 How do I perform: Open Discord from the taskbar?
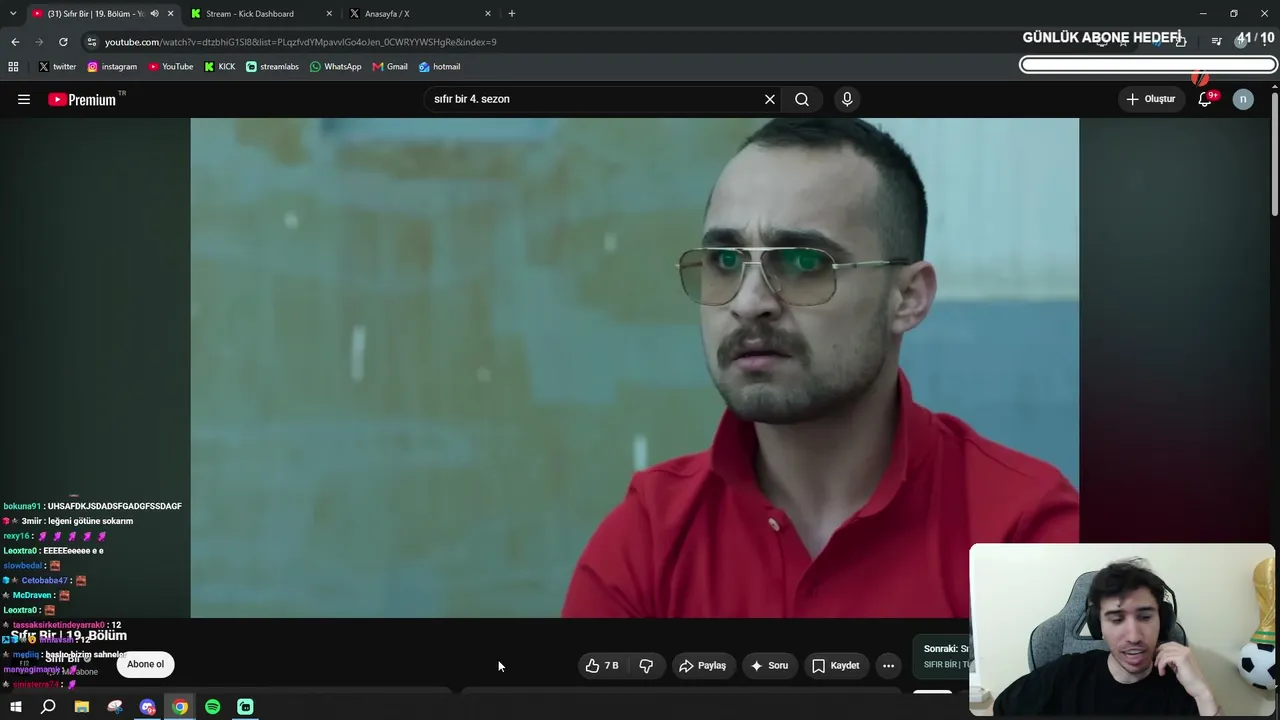click(x=148, y=707)
